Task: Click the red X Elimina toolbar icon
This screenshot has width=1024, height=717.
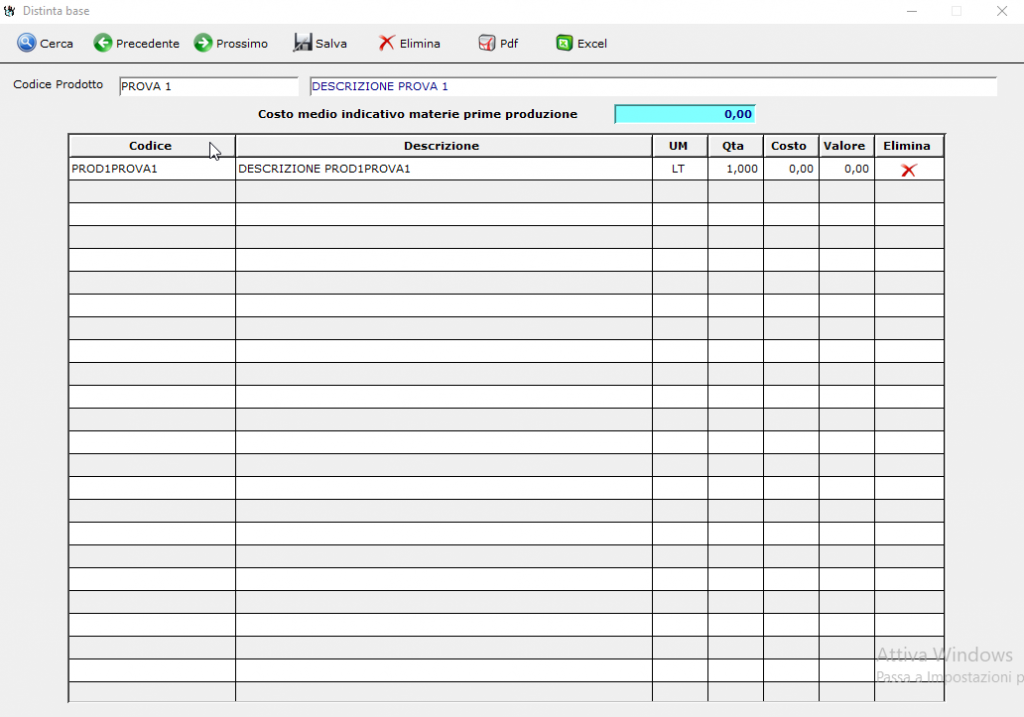Action: click(x=387, y=43)
